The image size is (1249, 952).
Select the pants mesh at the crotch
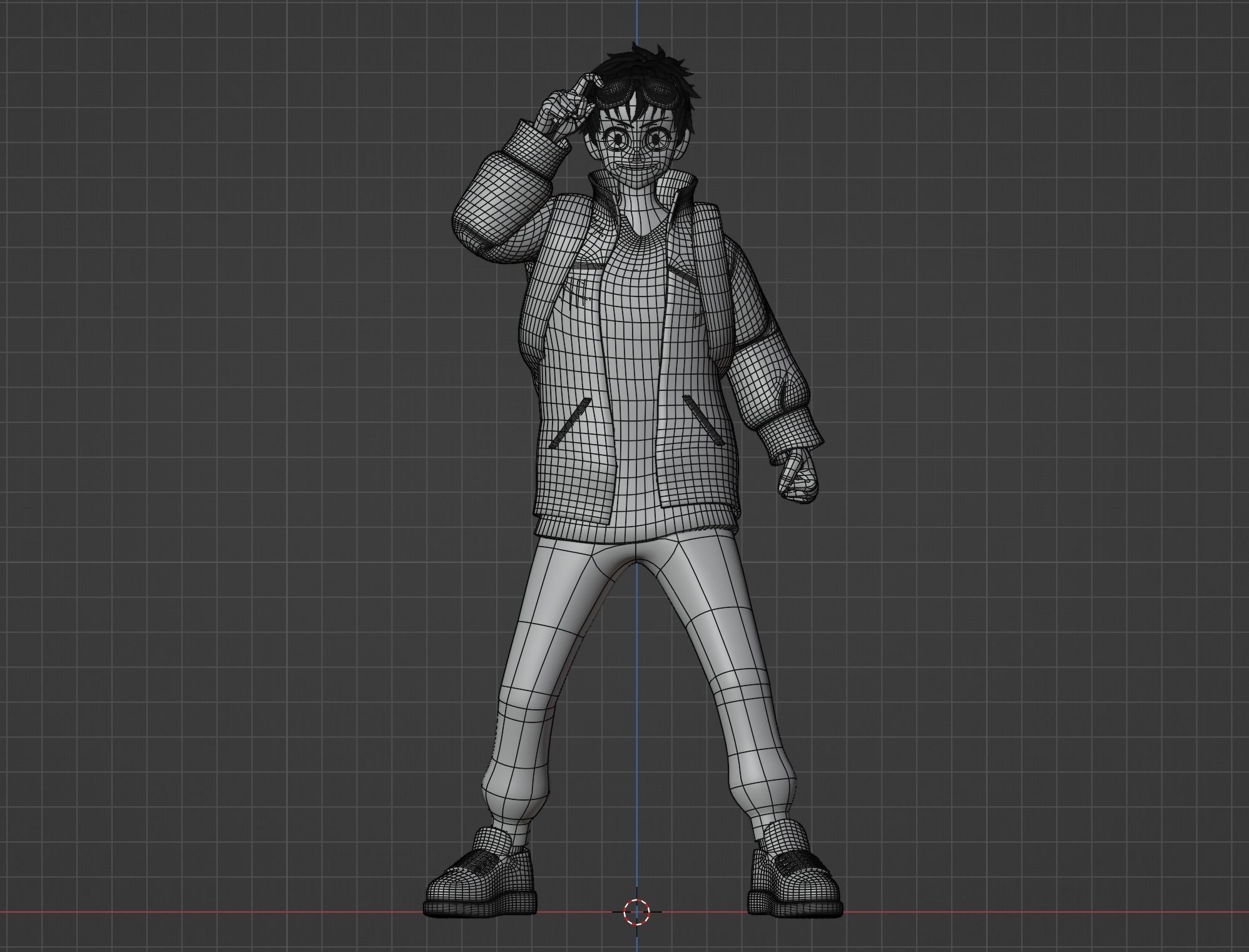[635, 550]
